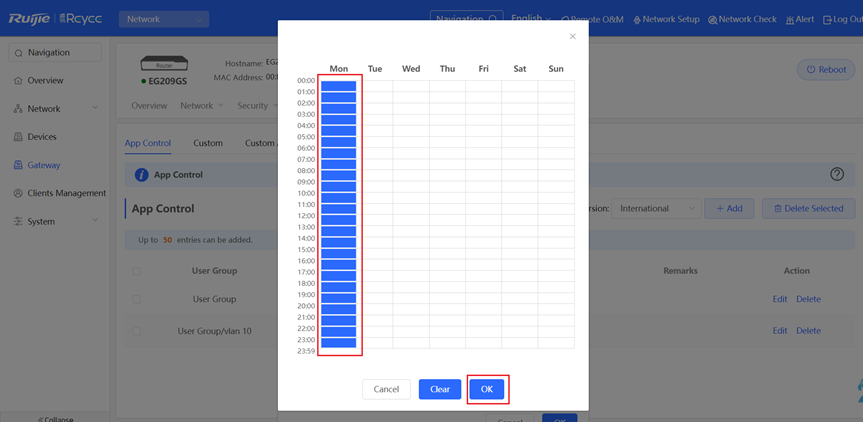Viewport: 863px width, 422px height.
Task: Check the User Group row checkbox
Action: (x=137, y=299)
